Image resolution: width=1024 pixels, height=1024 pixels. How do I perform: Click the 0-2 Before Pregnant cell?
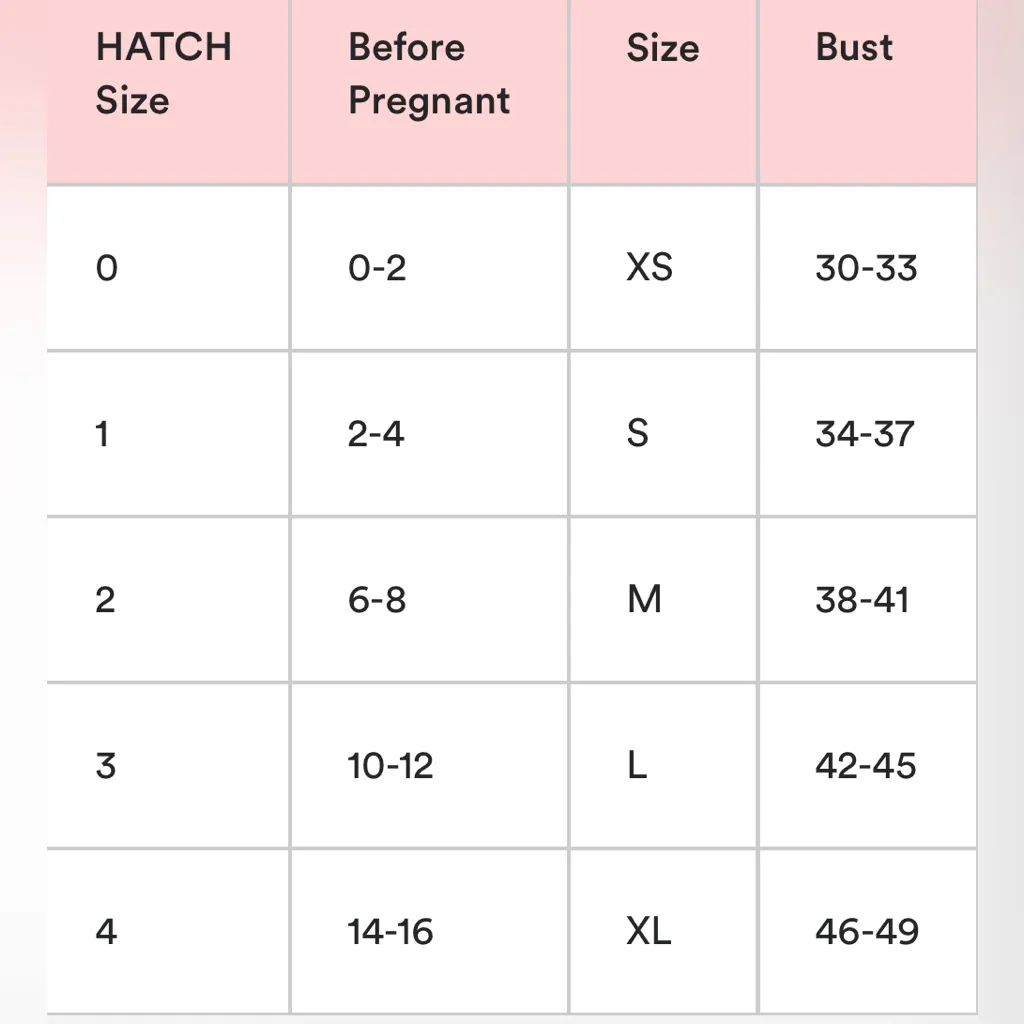click(377, 268)
